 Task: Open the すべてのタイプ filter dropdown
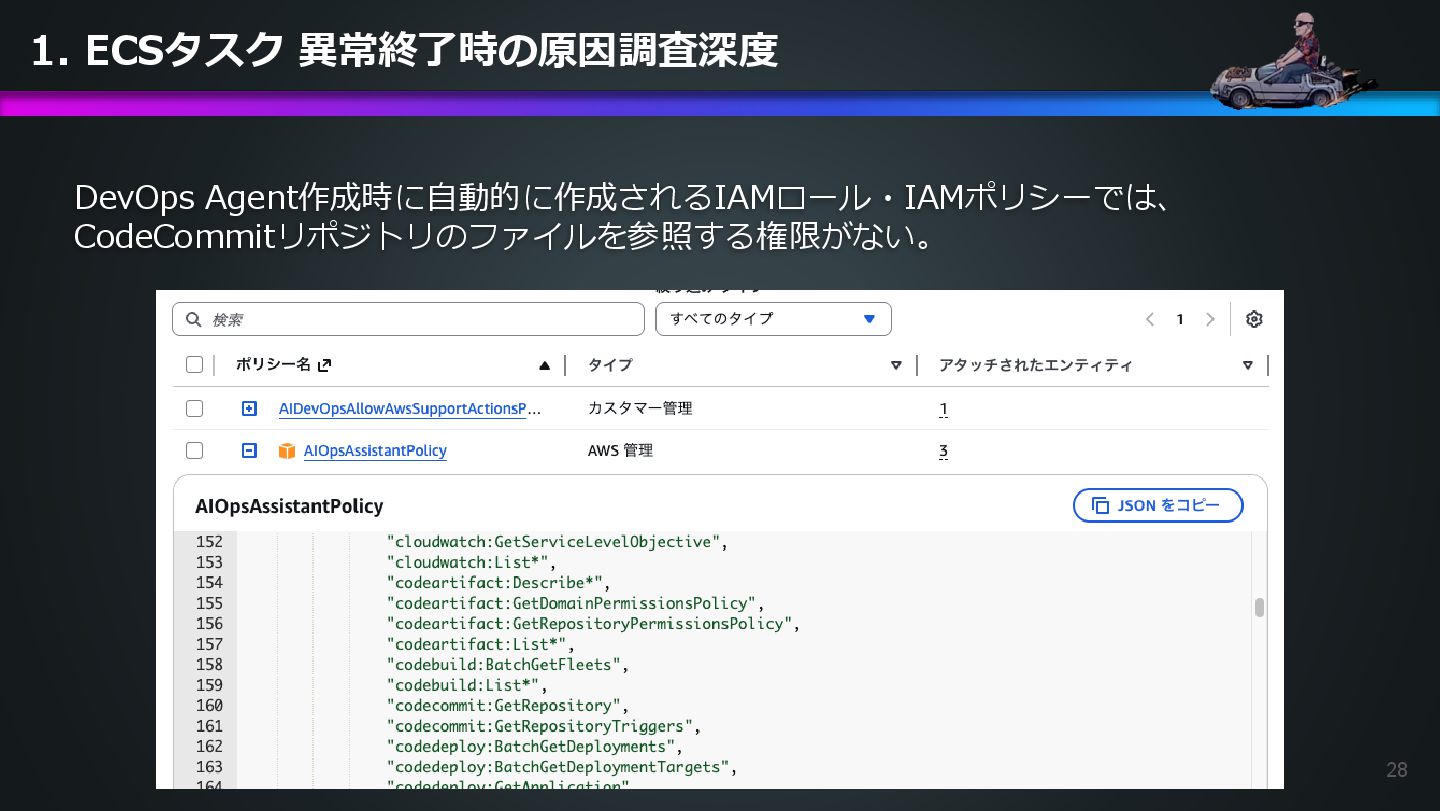773,319
